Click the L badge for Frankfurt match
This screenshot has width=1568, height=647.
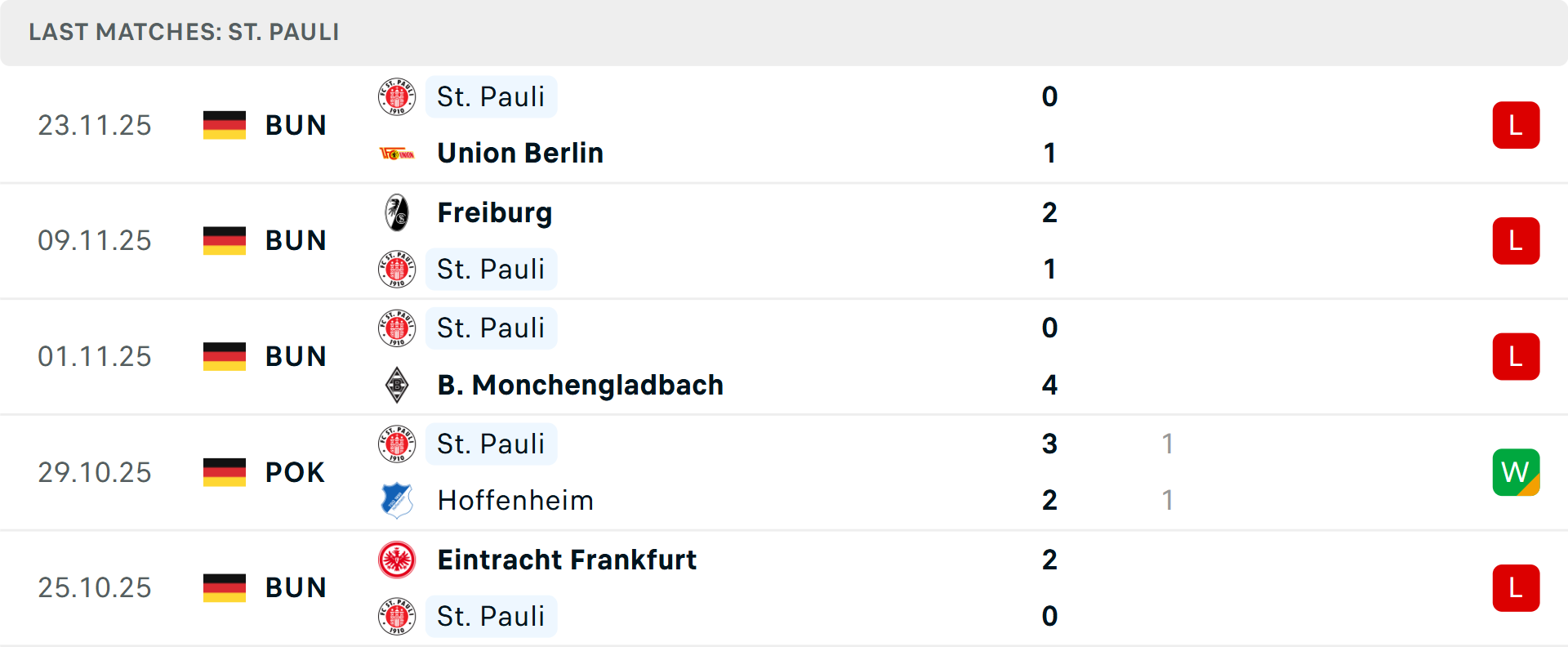(x=1516, y=588)
